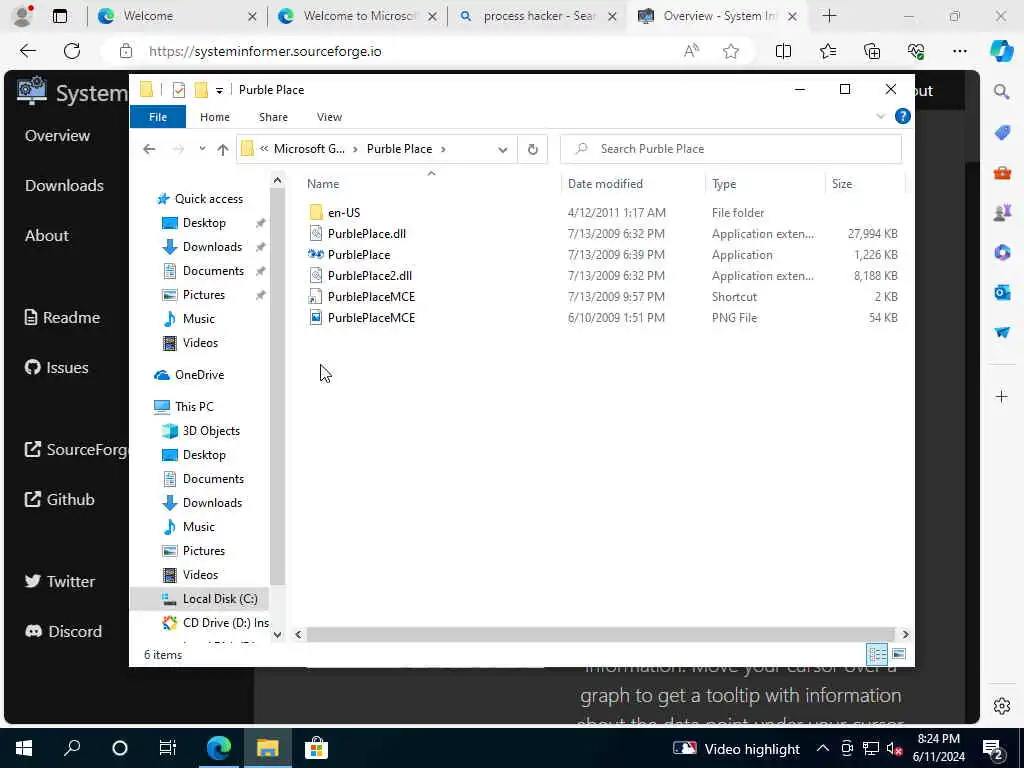Click horizontal scrollbar right arrow
Screen dimensions: 1024x768
905,634
